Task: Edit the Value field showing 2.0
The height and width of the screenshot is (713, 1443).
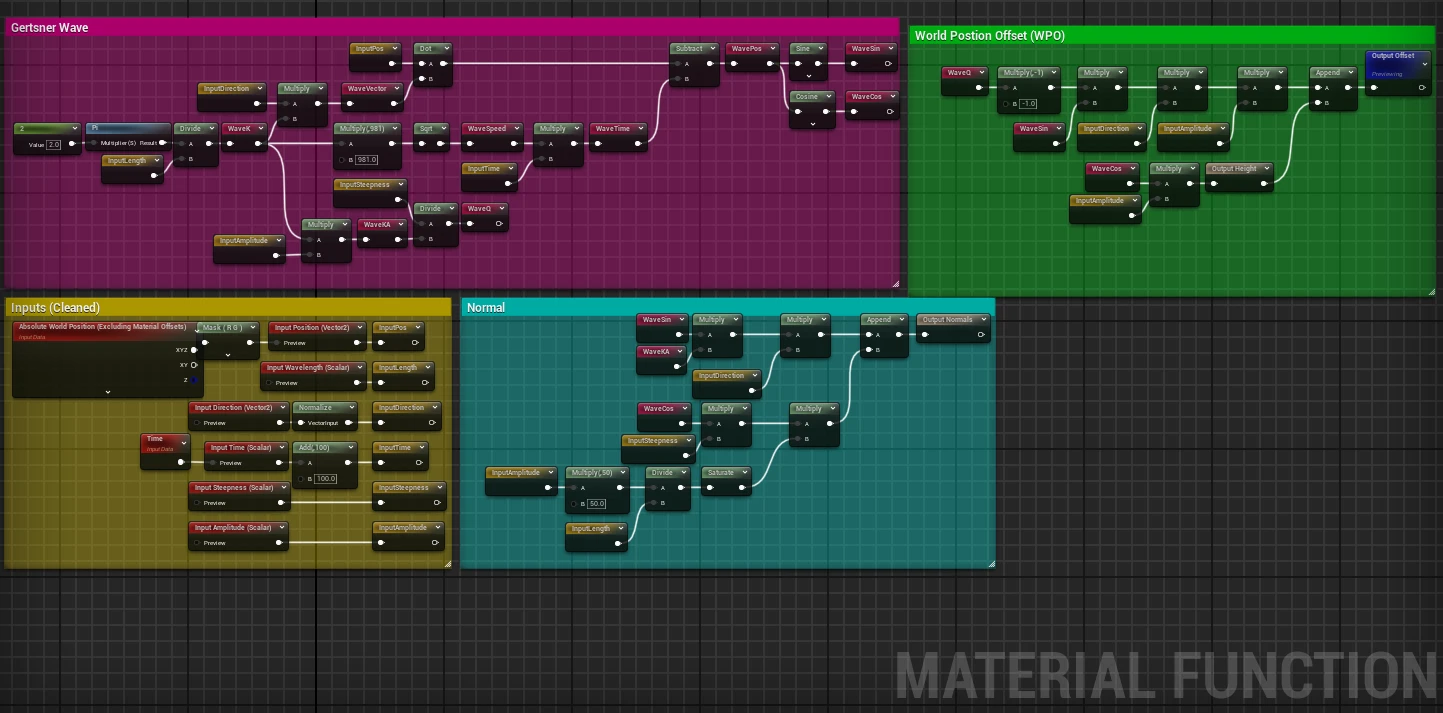Action: (x=54, y=144)
